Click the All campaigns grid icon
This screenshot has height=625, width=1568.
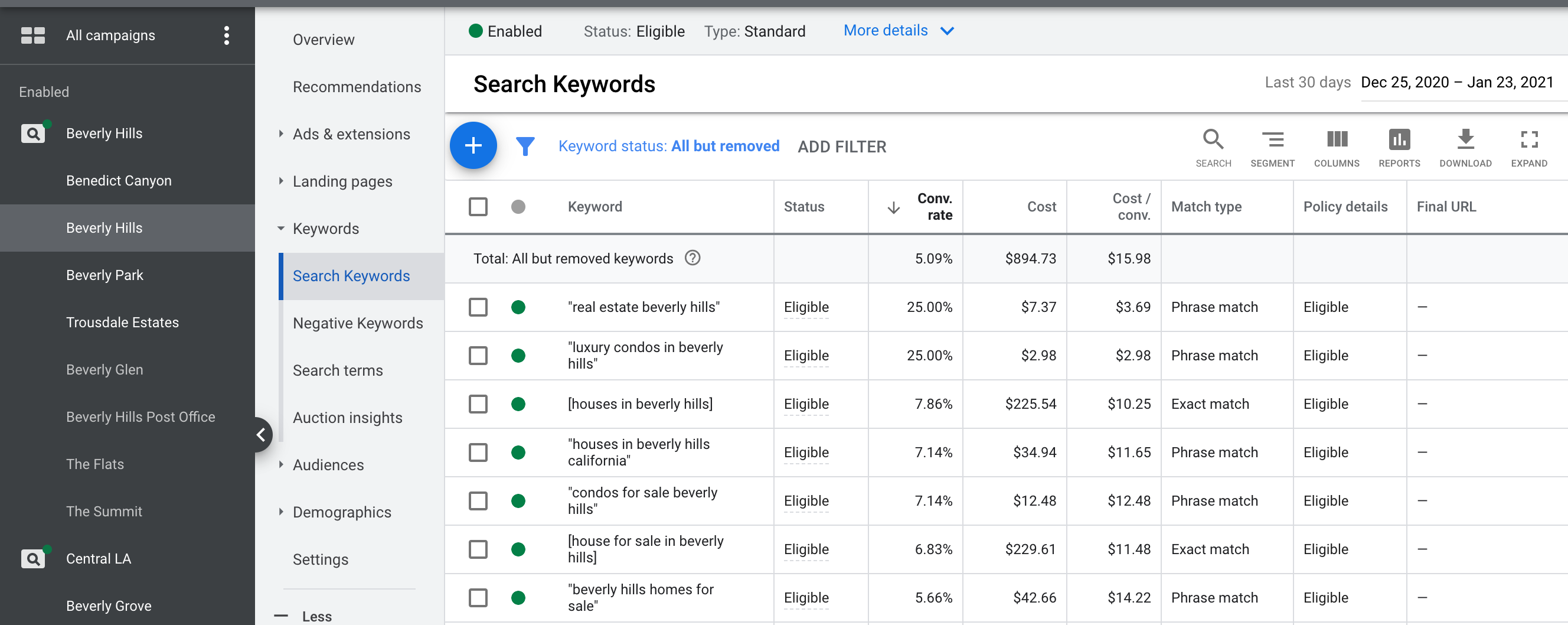click(33, 35)
